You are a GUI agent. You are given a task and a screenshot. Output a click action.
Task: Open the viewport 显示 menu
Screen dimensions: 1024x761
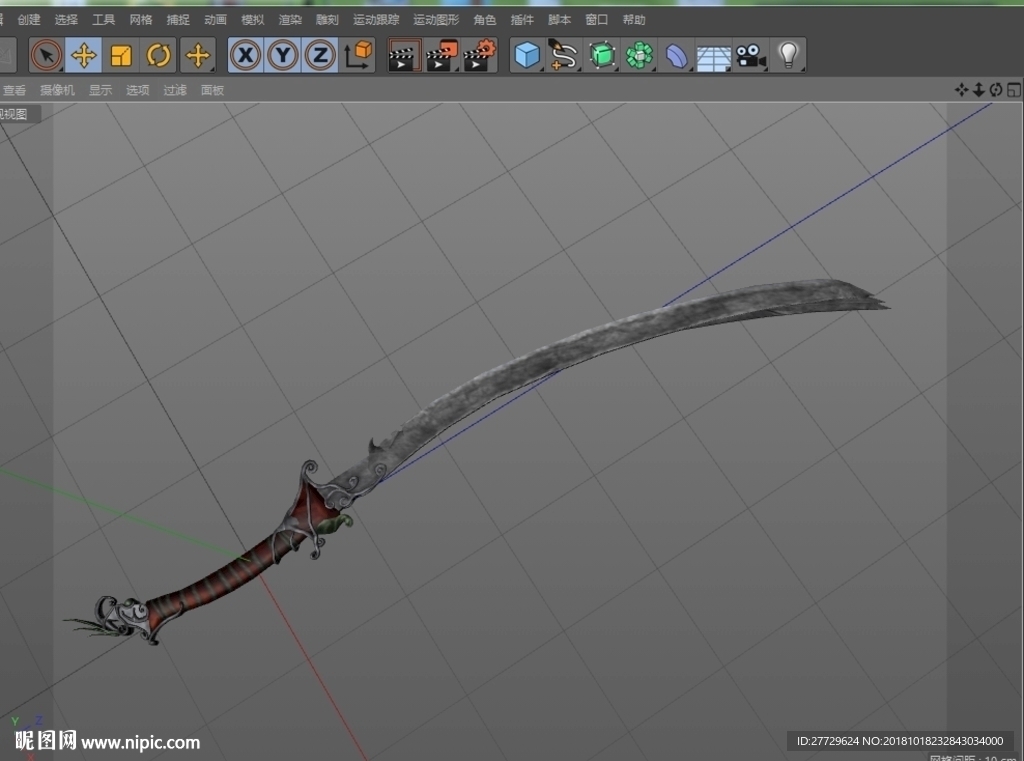pos(101,90)
